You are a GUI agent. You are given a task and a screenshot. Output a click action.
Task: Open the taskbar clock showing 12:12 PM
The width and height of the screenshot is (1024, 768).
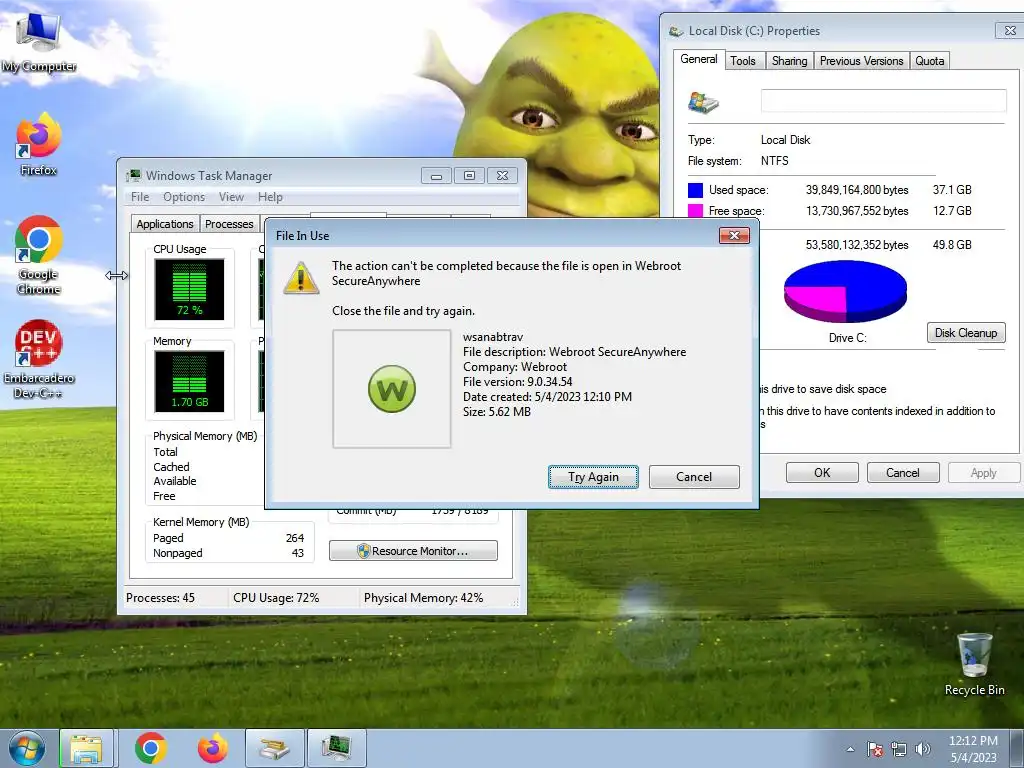click(973, 748)
